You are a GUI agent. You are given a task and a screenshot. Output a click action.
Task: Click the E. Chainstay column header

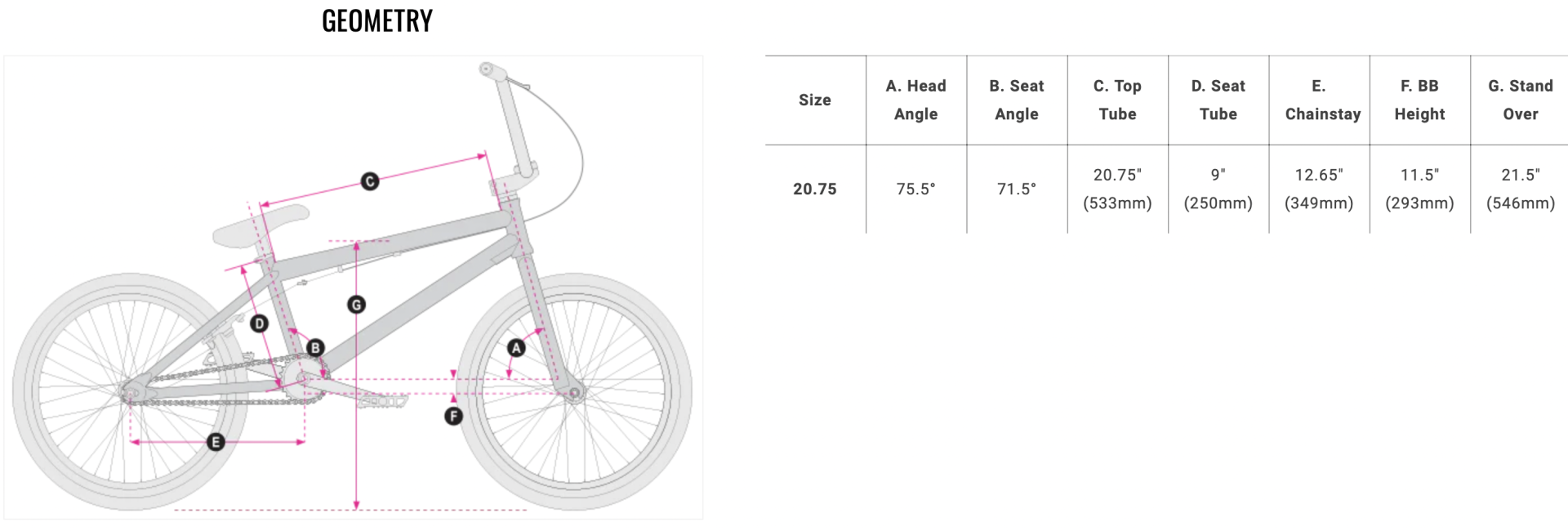[x=1319, y=100]
